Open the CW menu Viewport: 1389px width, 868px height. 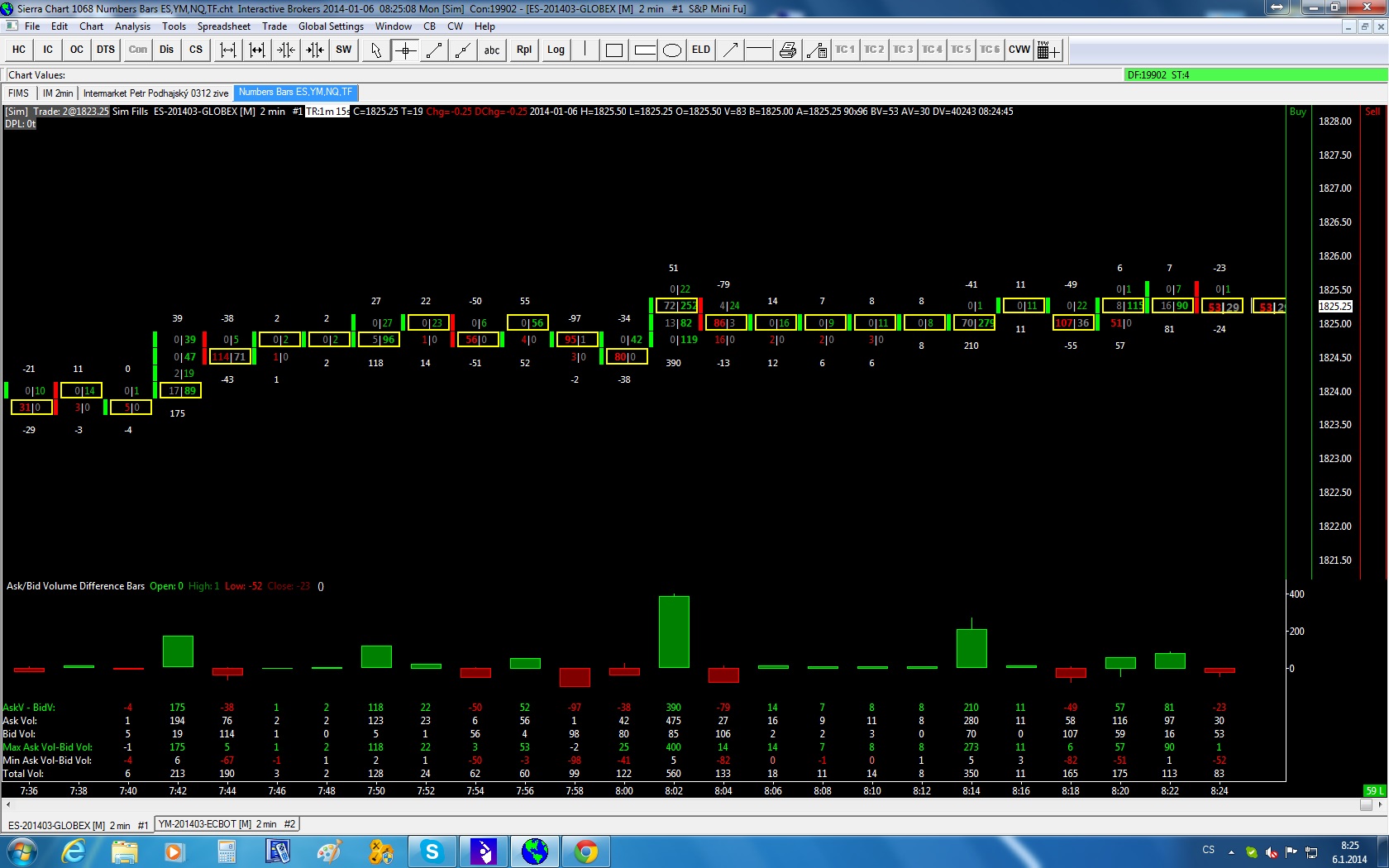tap(456, 26)
